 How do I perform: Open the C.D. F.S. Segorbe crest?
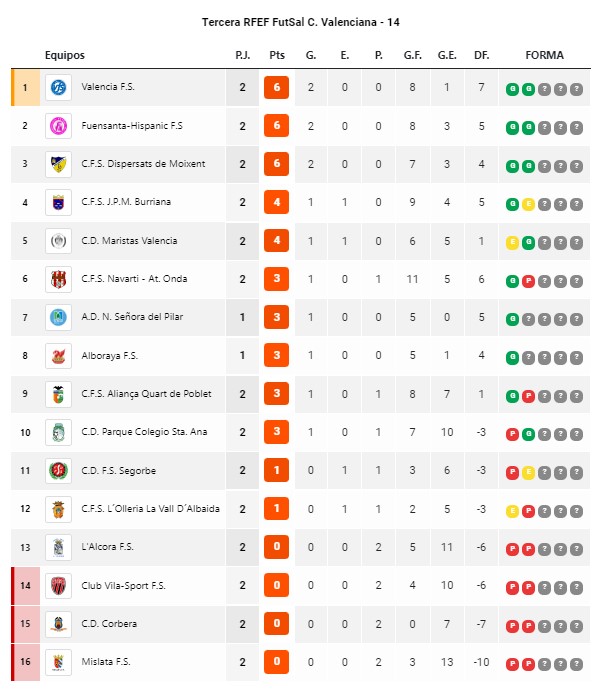(58, 471)
